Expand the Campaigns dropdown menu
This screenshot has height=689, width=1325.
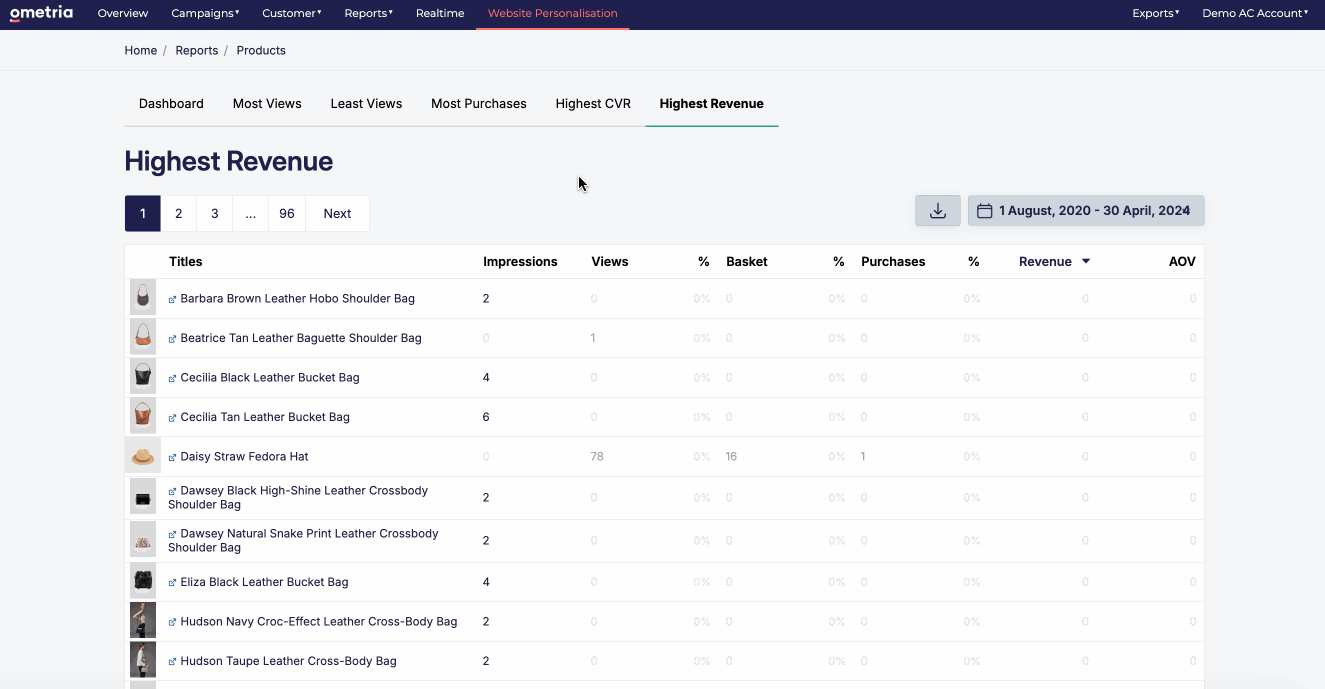click(x=205, y=13)
